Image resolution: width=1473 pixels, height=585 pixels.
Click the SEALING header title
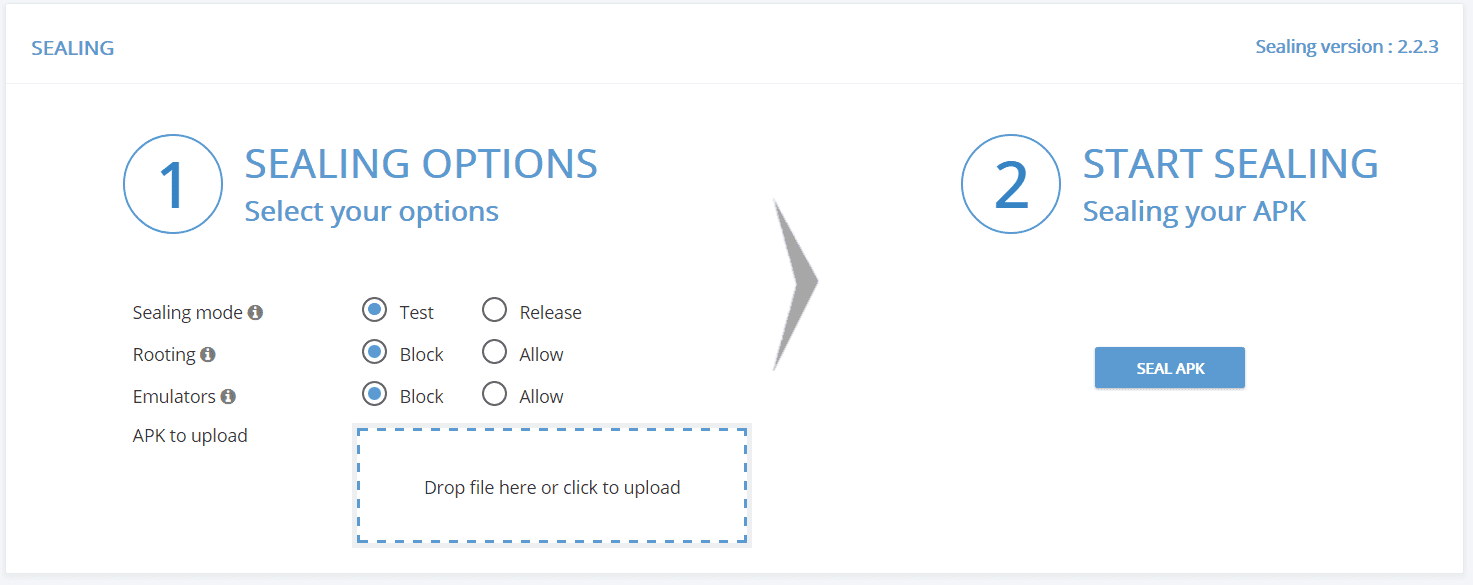pyautogui.click(x=73, y=48)
